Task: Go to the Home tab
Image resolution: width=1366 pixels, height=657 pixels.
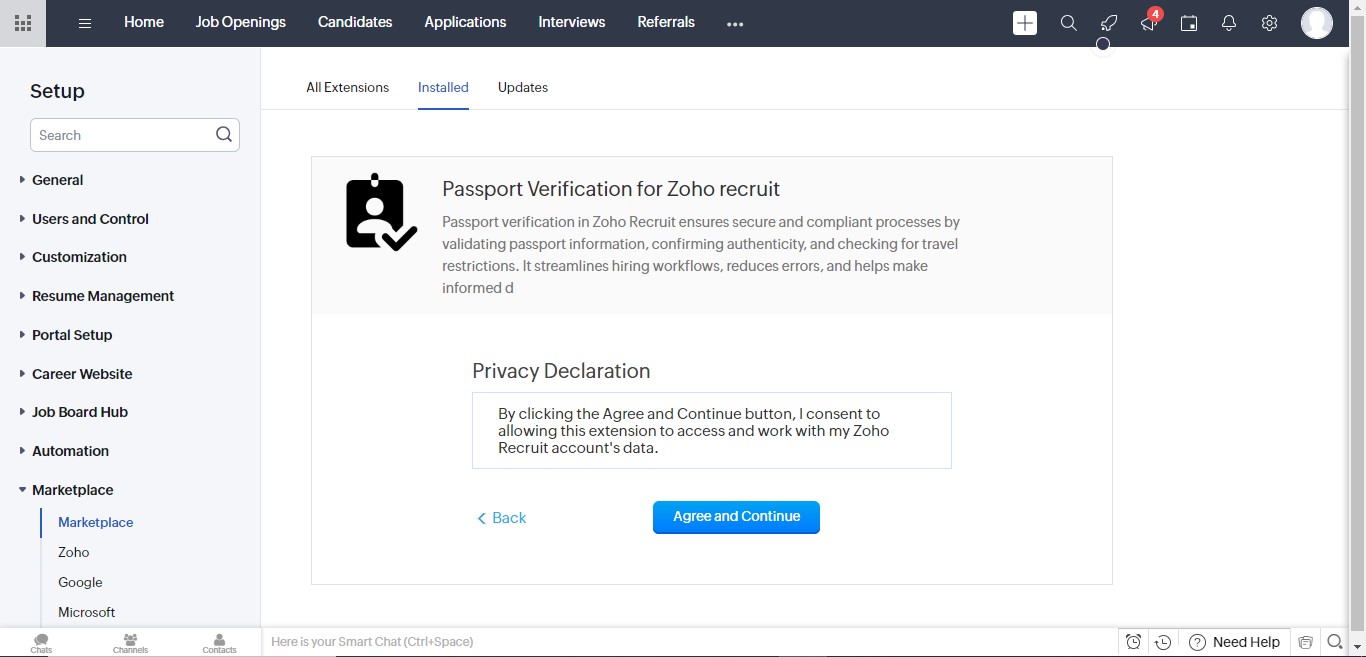Action: 144,22
